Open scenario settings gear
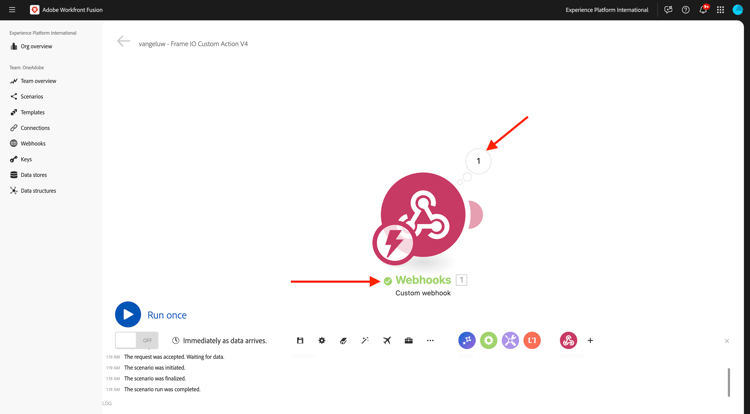This screenshot has width=750, height=414. [x=322, y=340]
